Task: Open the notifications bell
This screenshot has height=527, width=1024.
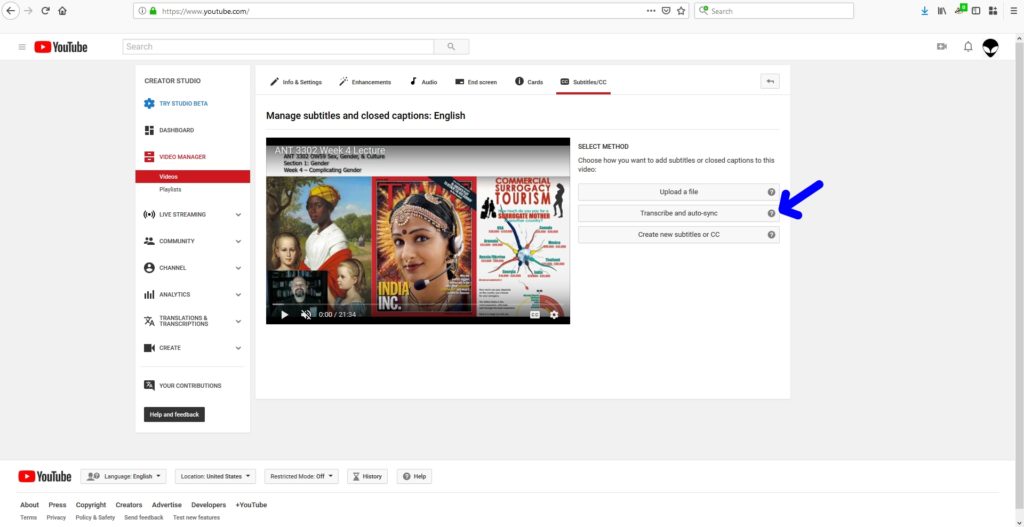Action: pos(967,47)
